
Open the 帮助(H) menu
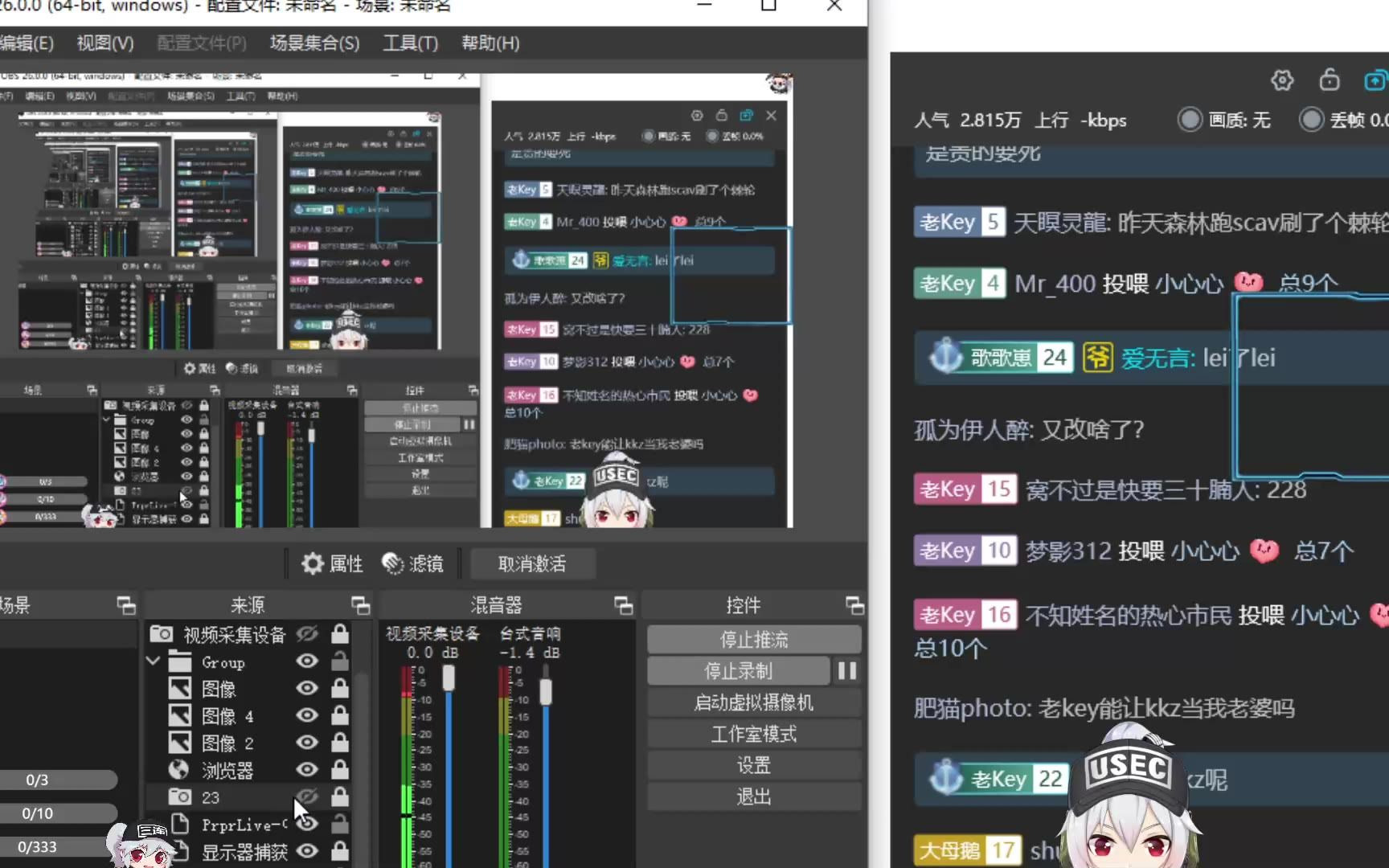490,43
